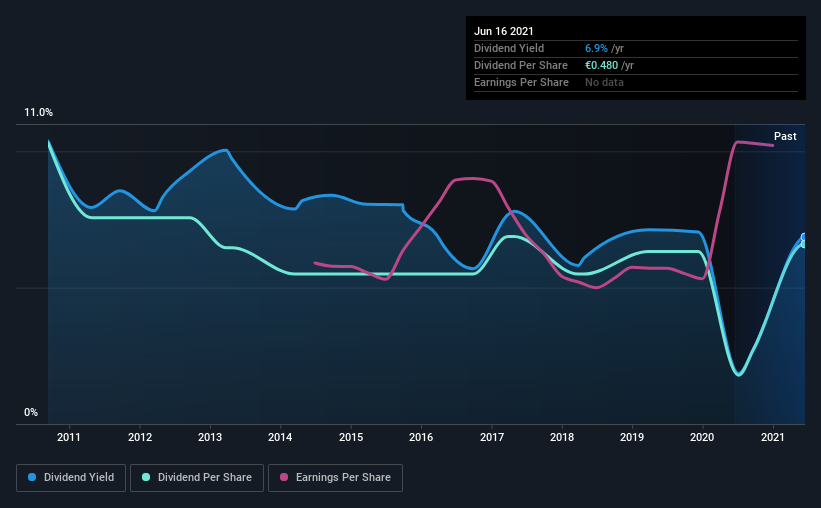Click the 6.9% dividend yield value

pyautogui.click(x=596, y=48)
